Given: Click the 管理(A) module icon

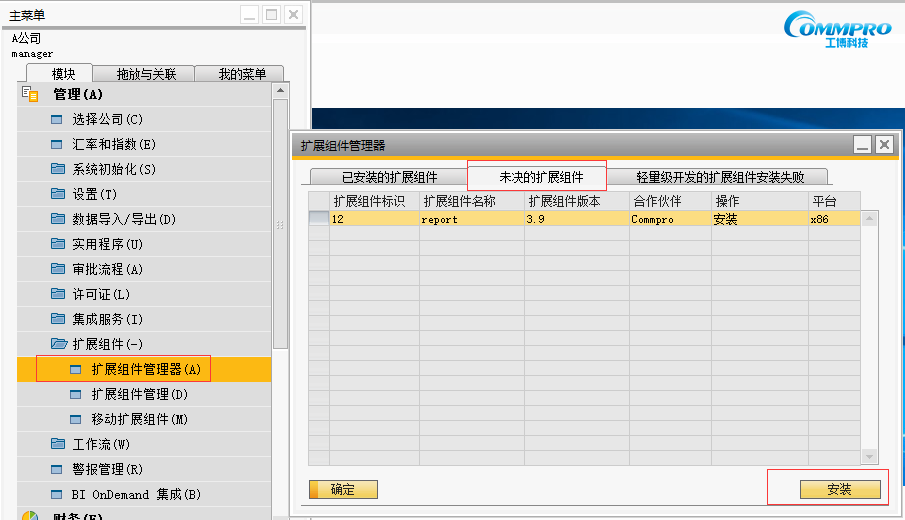Looking at the screenshot, I should [30, 93].
